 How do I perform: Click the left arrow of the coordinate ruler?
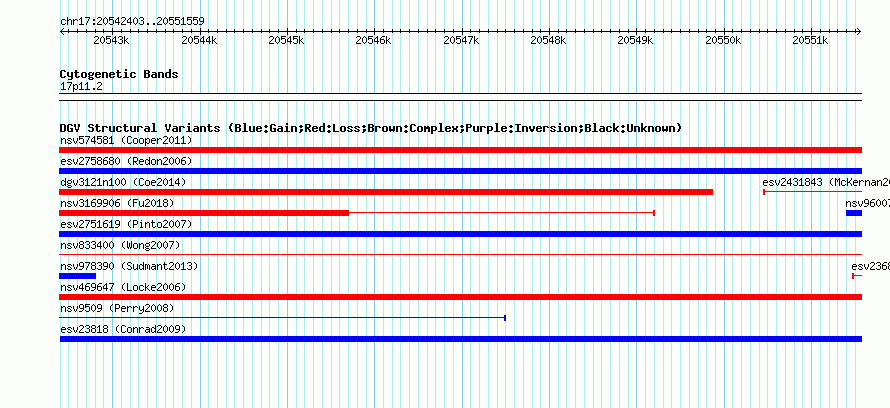(x=62, y=32)
